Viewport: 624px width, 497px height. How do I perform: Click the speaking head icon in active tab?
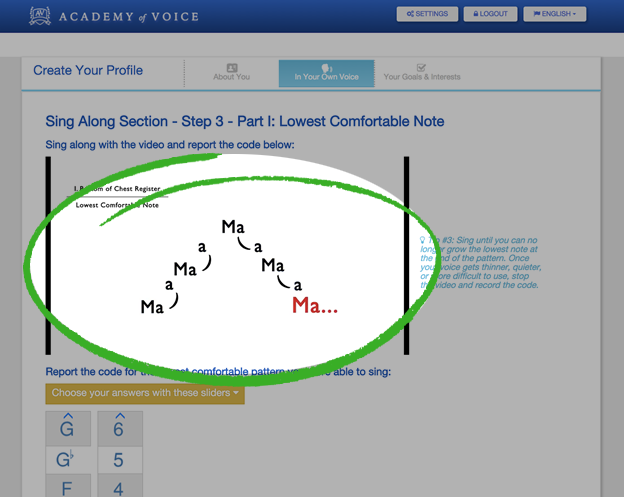[x=326, y=68]
